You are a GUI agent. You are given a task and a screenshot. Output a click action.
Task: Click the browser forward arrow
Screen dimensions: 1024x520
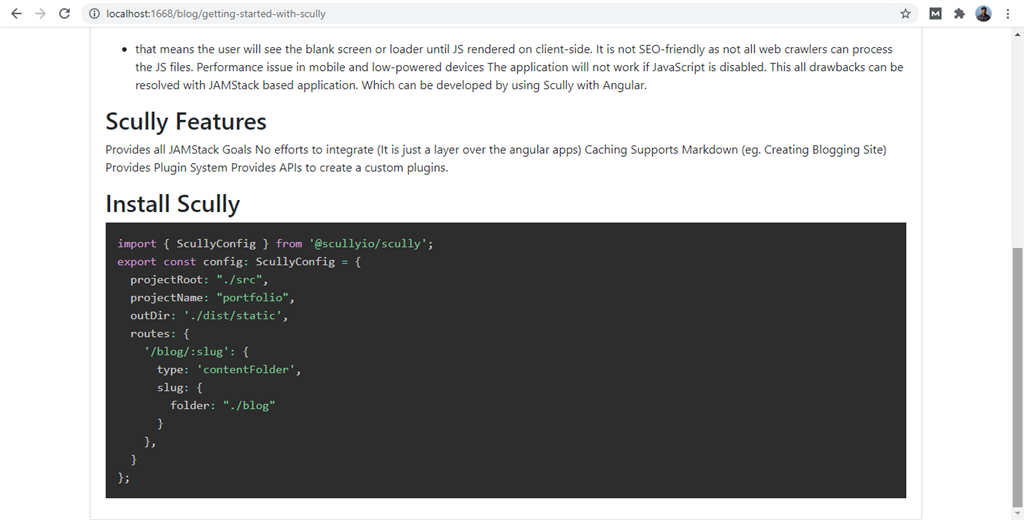[x=40, y=14]
